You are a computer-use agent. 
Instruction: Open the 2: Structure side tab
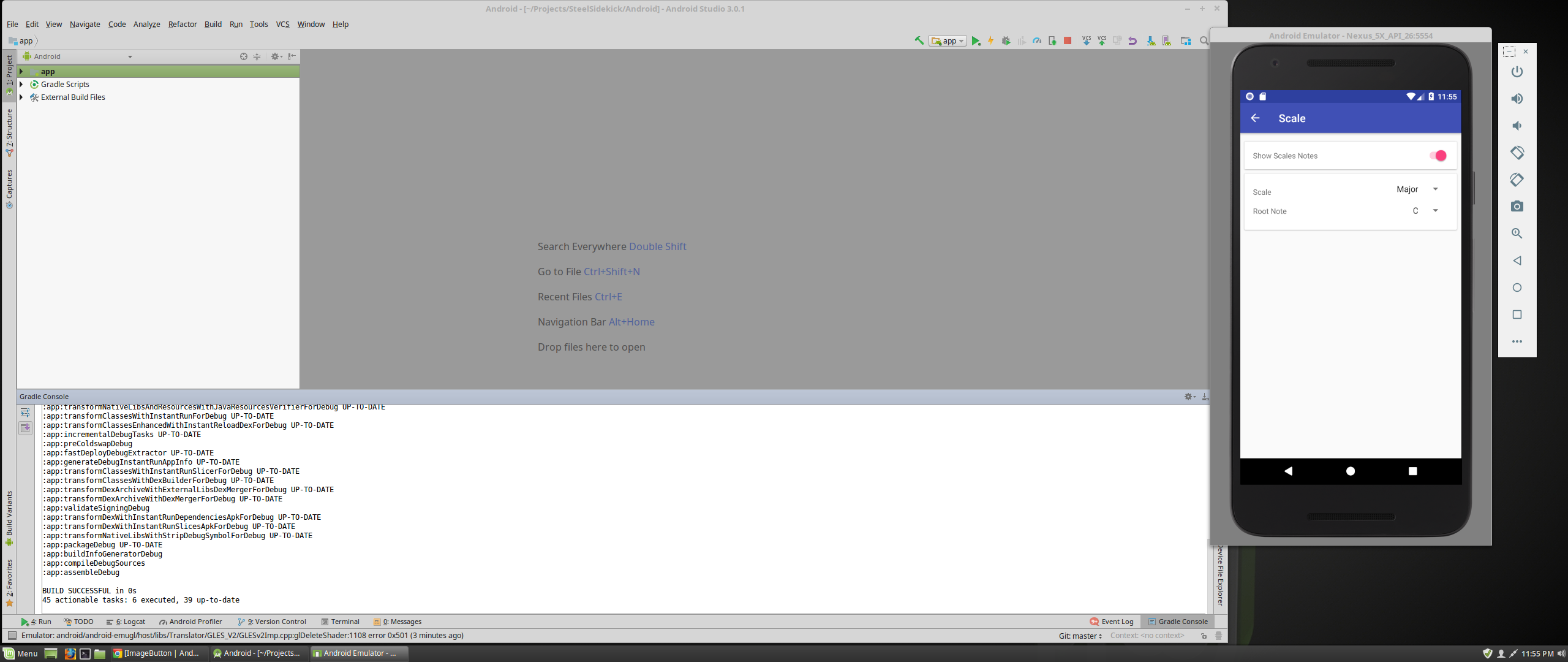pos(9,132)
